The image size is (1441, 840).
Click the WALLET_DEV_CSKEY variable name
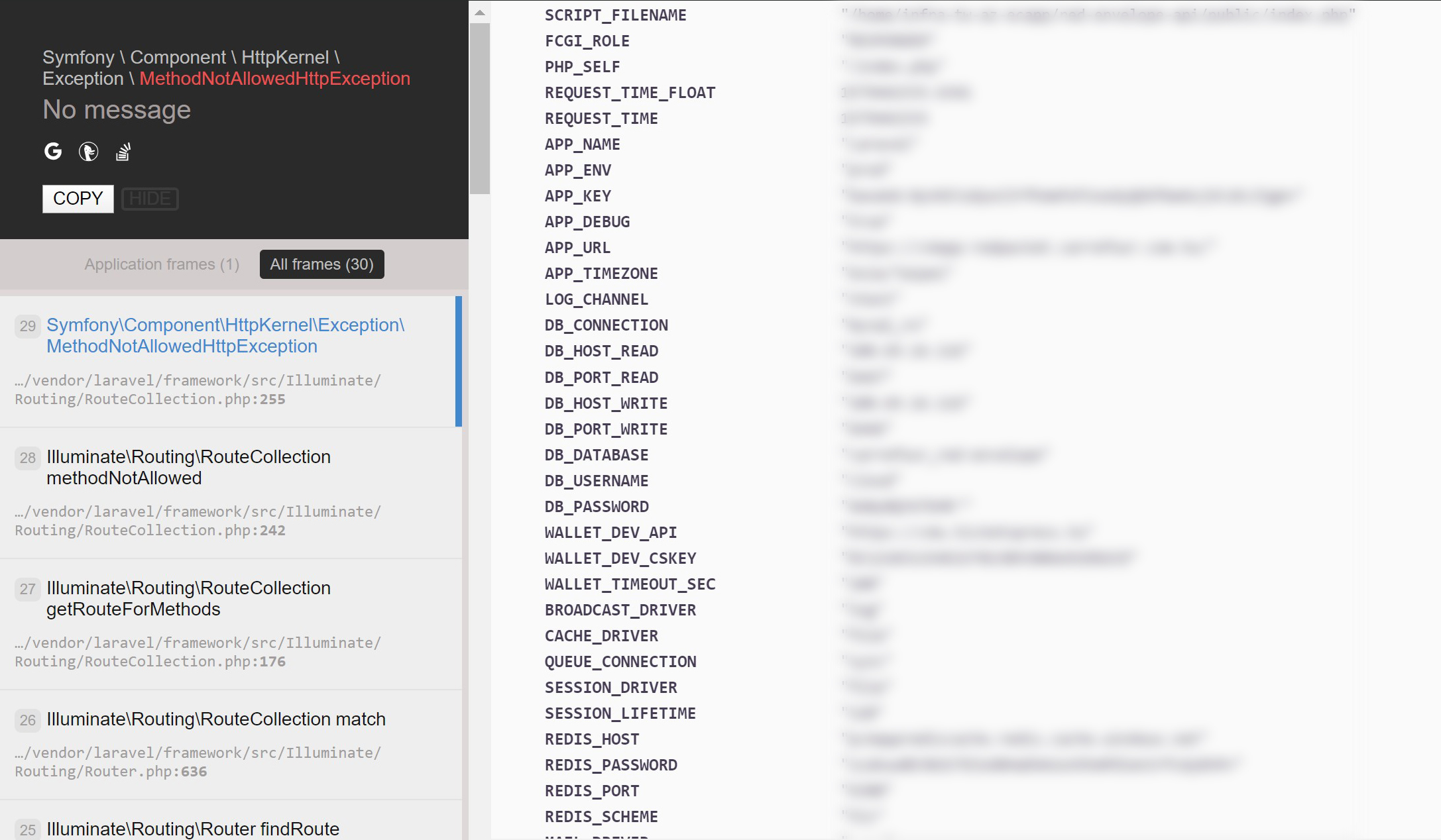pyautogui.click(x=620, y=558)
